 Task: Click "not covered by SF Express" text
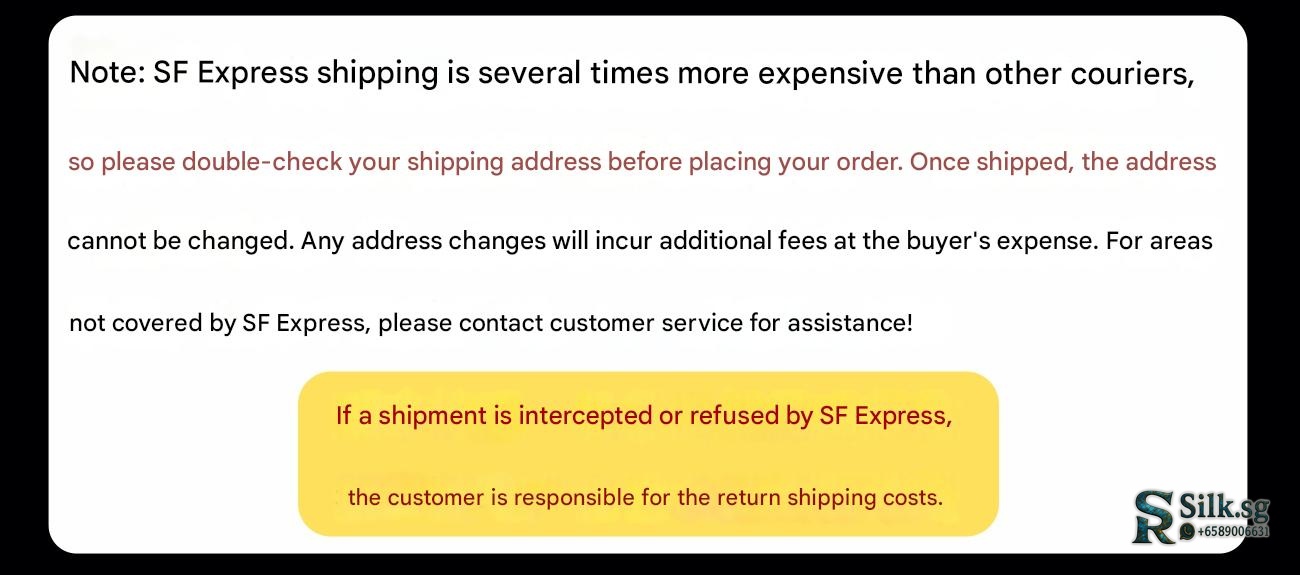(215, 324)
